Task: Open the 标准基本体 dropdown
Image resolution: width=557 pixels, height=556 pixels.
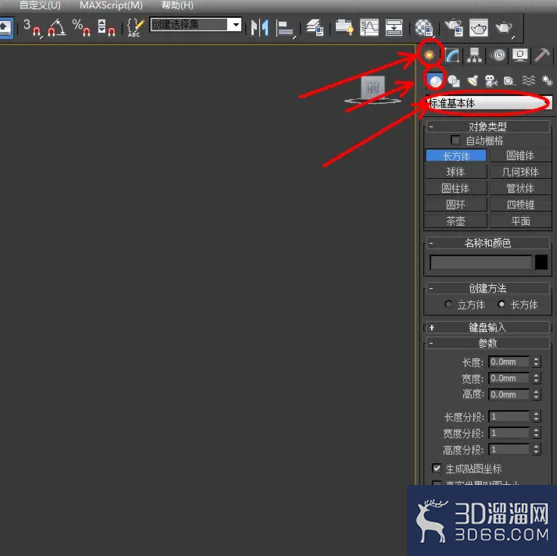Action: [x=489, y=103]
